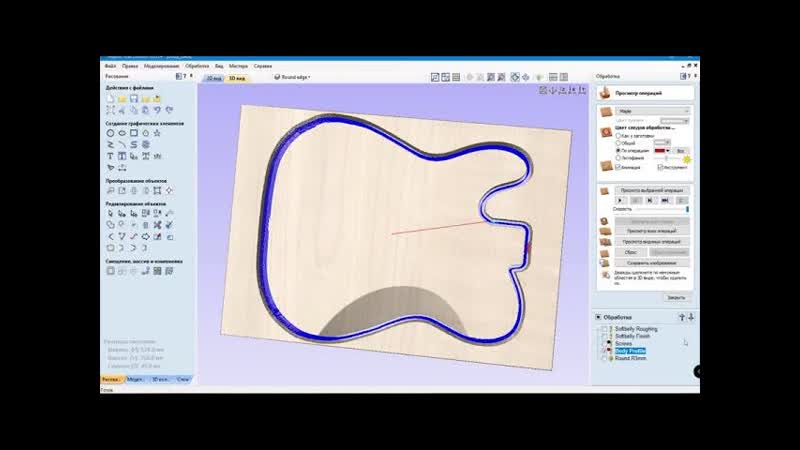Select the 'По операциям' radio option
Screen dimensions: 800x450
pos(618,151)
